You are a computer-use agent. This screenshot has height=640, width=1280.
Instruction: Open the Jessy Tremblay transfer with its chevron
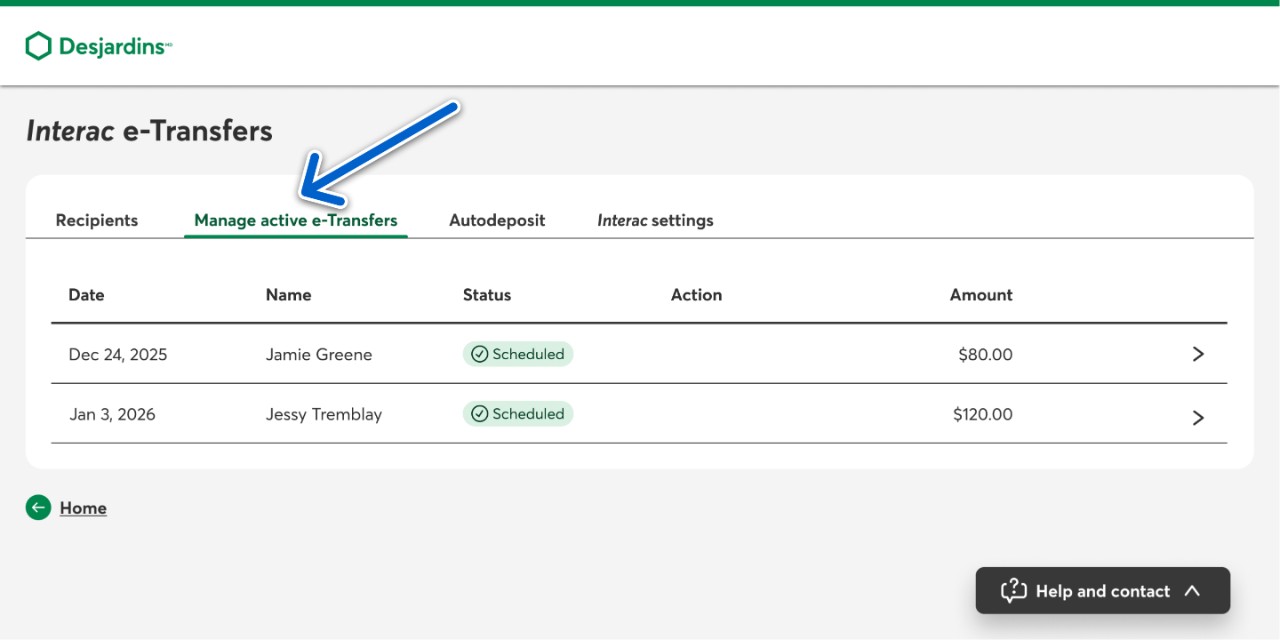[x=1198, y=417]
